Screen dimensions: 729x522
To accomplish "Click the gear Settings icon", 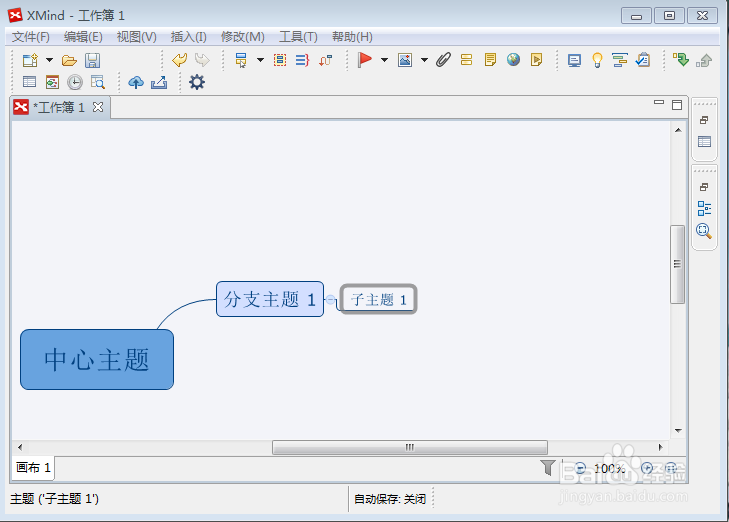I will 197,82.
